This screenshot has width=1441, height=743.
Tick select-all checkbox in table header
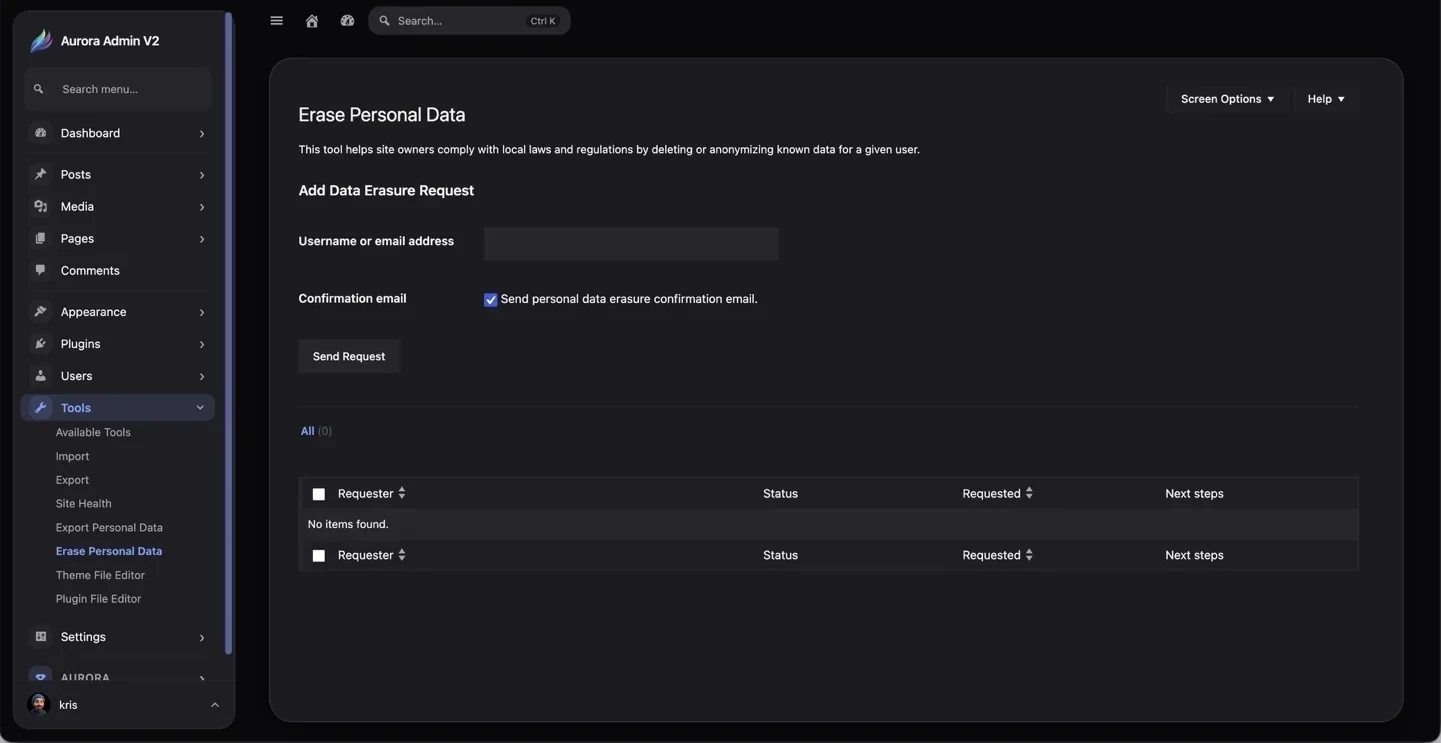[319, 494]
